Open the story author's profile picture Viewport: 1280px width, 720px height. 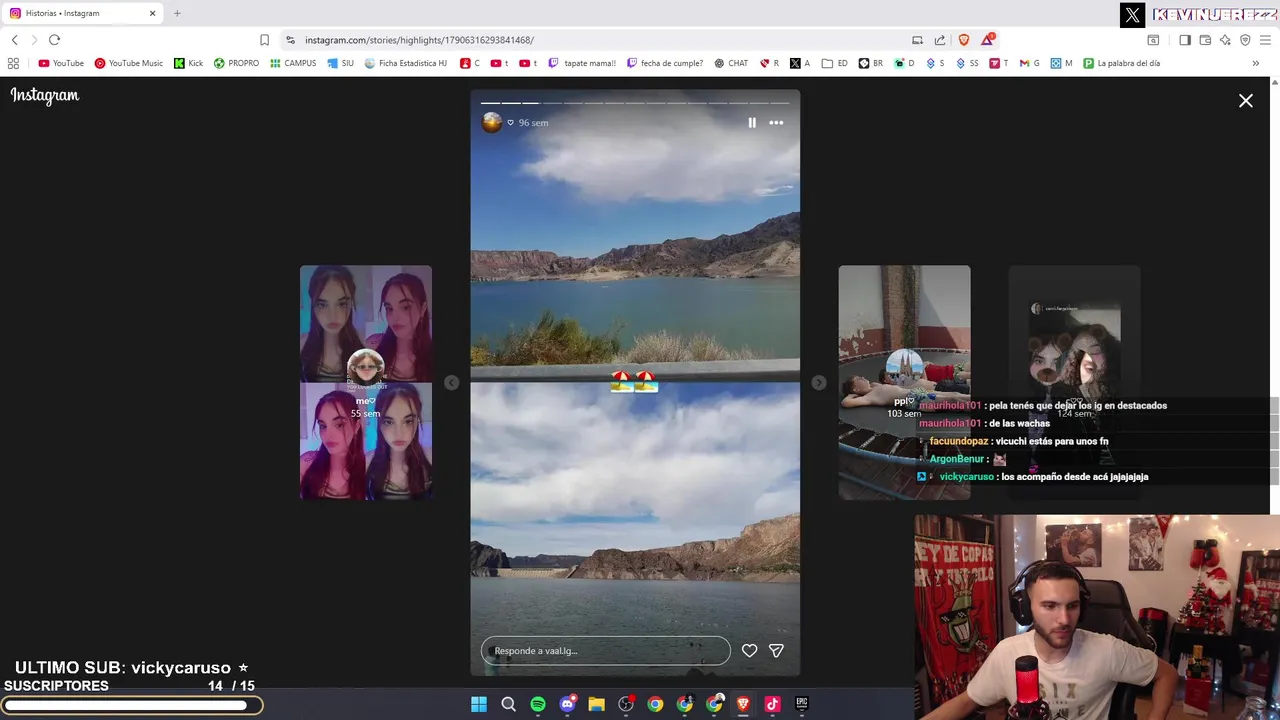click(492, 123)
